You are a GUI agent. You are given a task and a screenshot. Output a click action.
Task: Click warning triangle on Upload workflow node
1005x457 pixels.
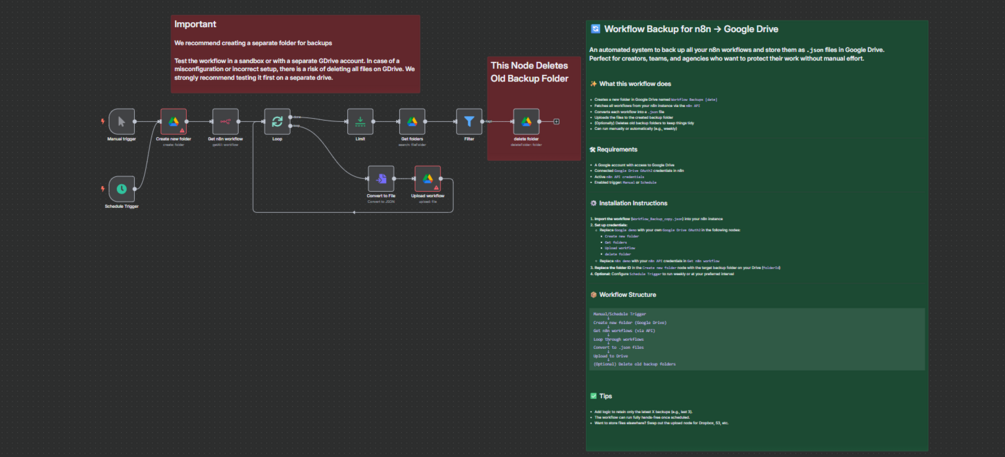pos(436,188)
